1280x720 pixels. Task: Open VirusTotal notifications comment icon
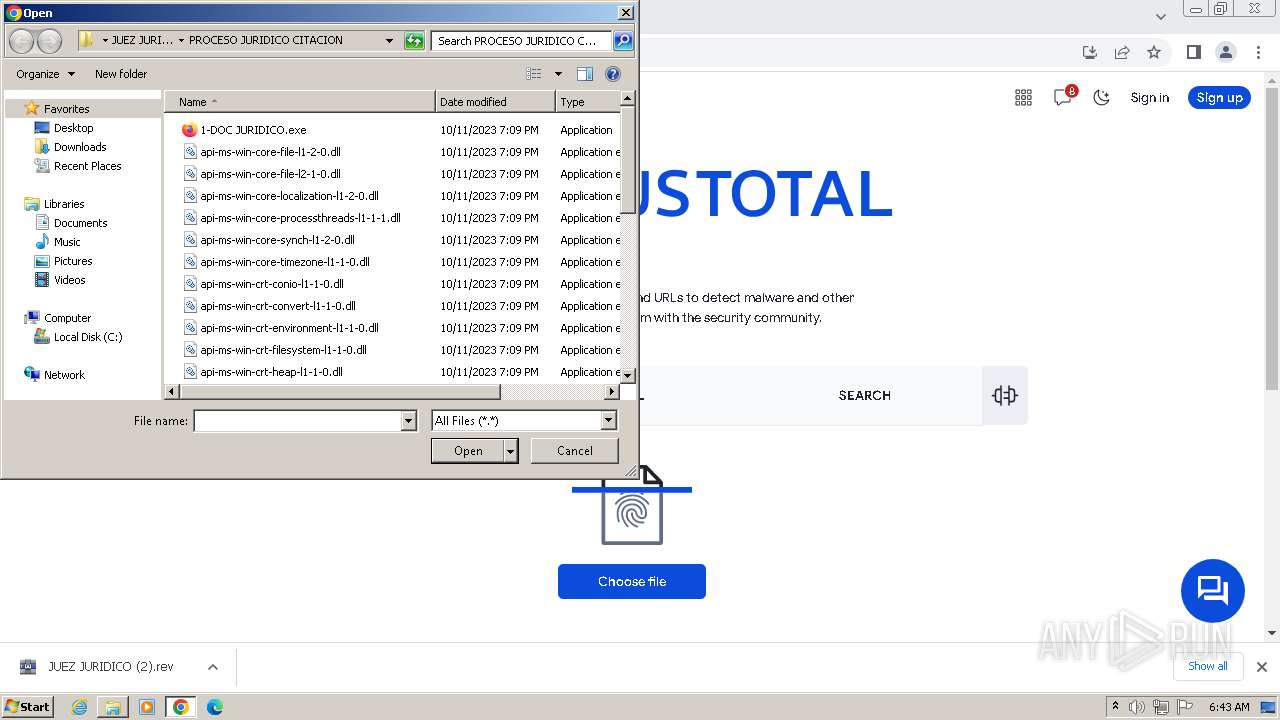1062,97
